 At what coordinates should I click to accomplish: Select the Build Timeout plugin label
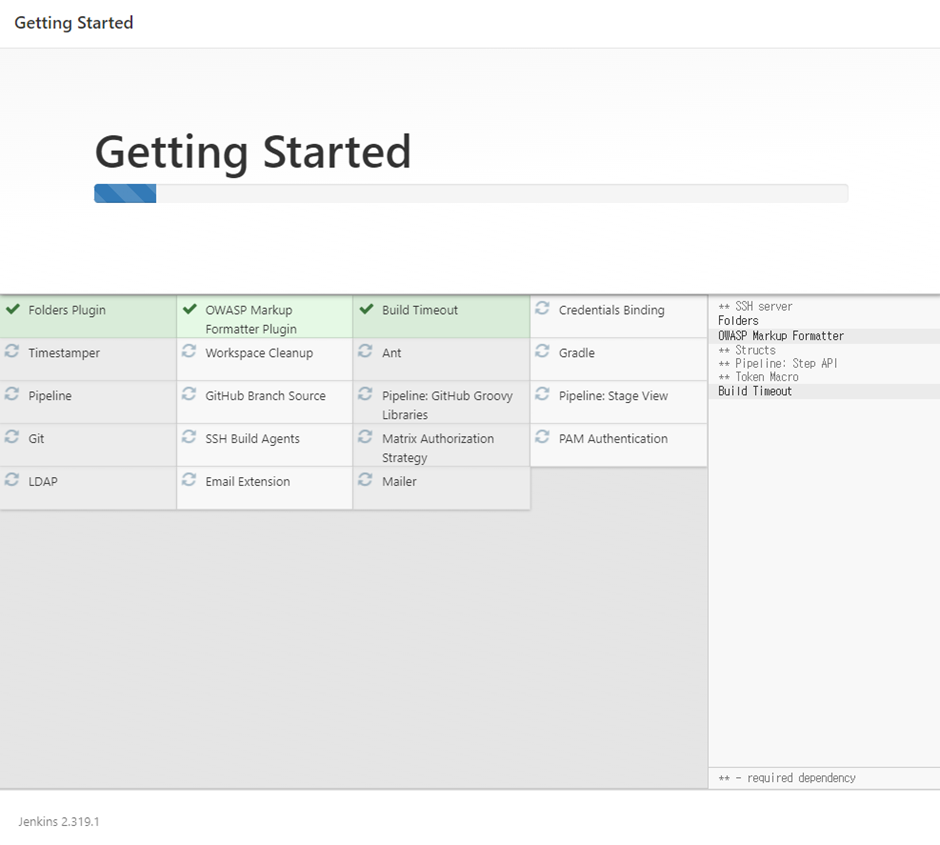[x=420, y=310]
